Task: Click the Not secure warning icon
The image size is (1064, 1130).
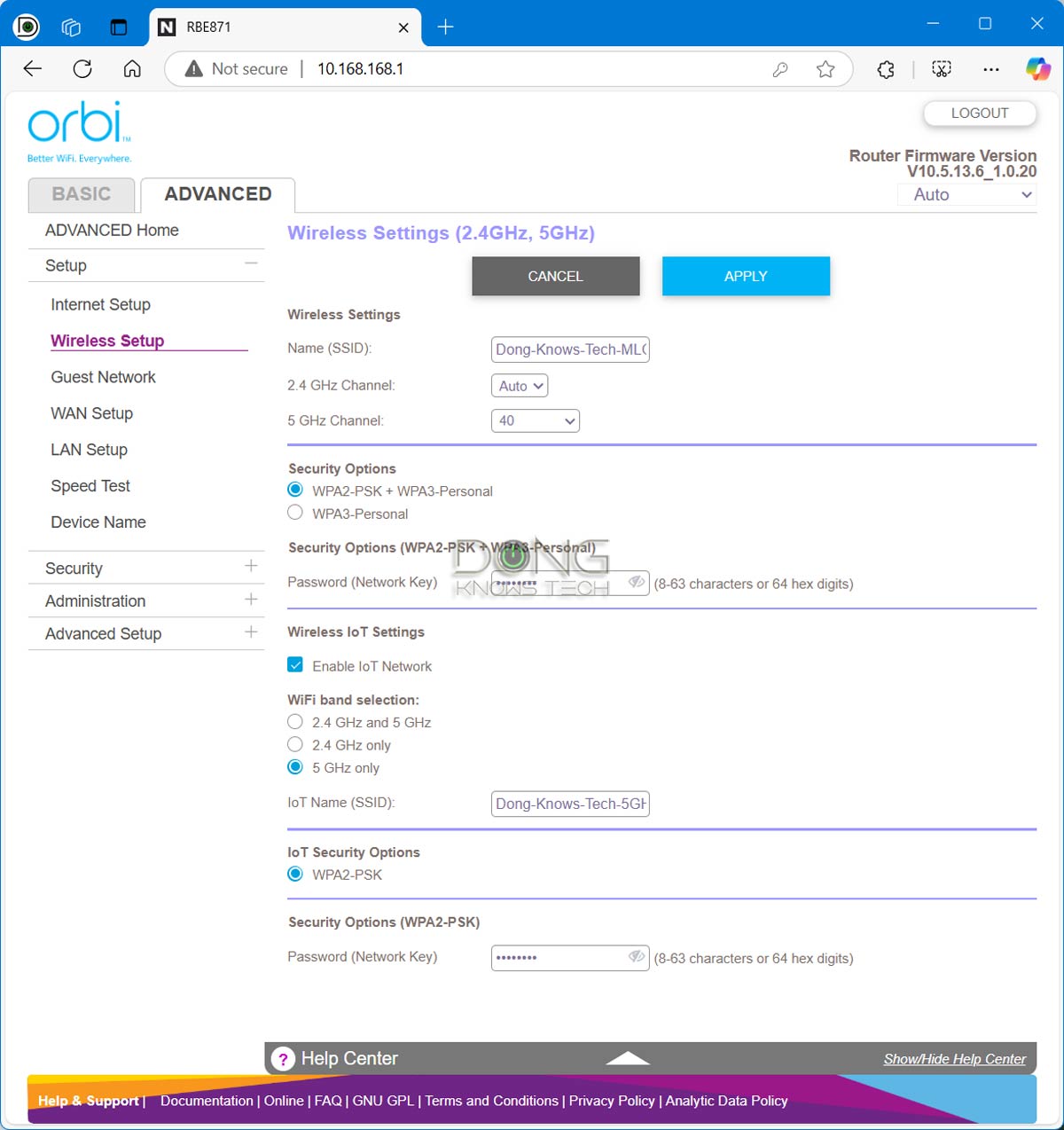Action: 192,68
